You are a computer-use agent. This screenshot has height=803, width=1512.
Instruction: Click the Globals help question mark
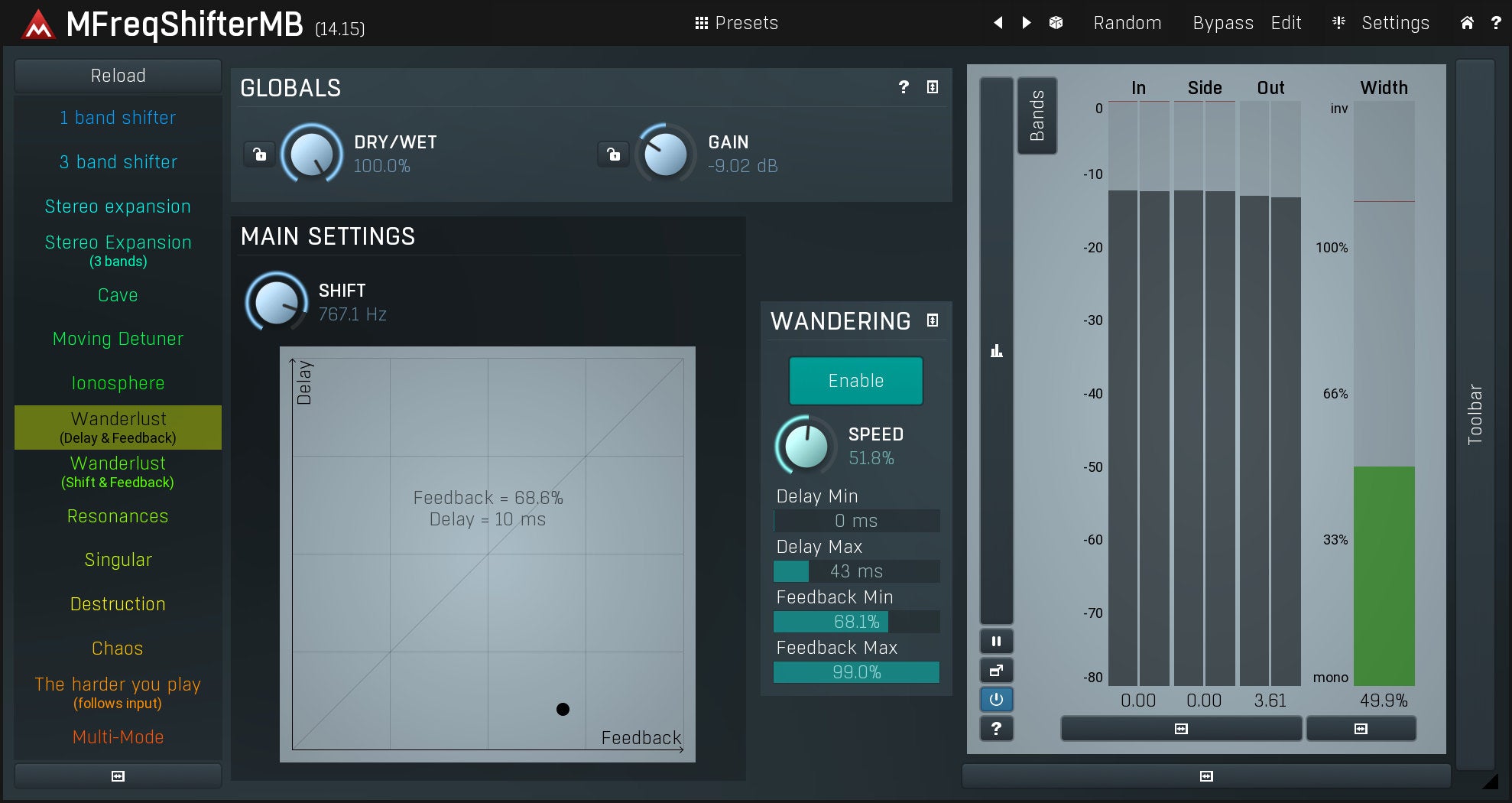click(x=904, y=87)
